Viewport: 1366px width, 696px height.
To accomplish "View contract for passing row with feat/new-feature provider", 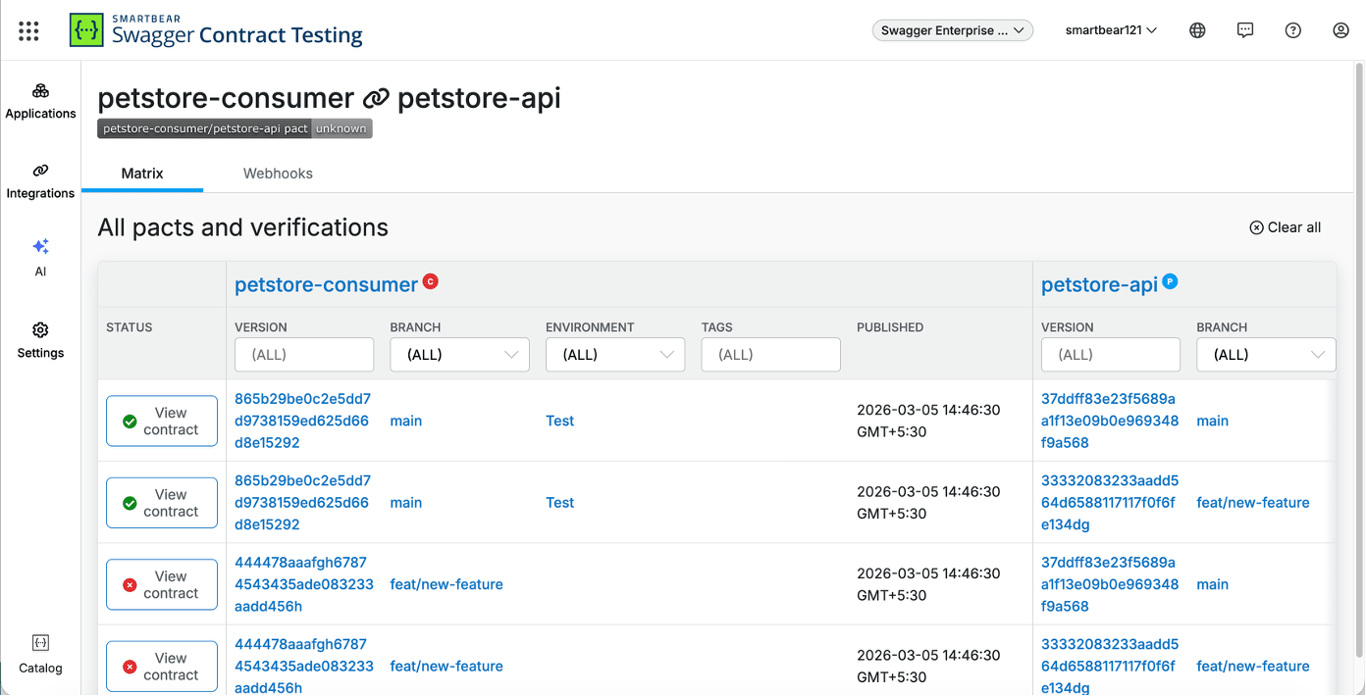I will coord(162,503).
